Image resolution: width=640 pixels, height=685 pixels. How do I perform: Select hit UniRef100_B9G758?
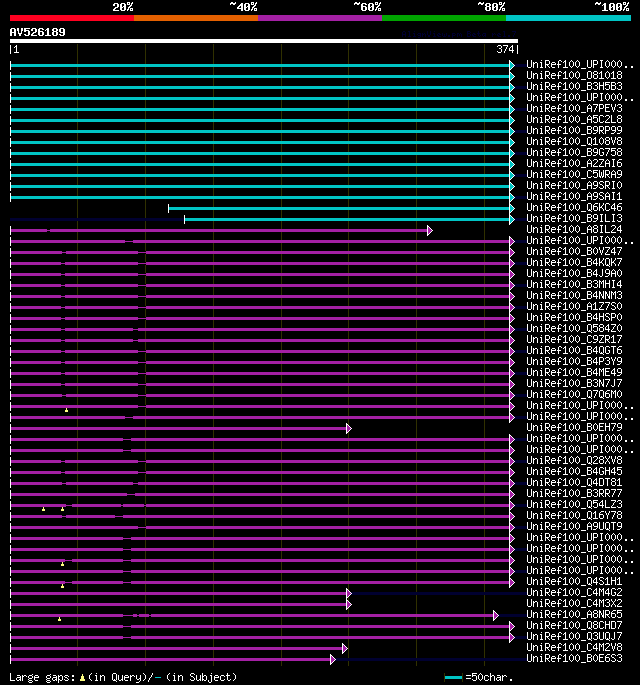point(574,152)
